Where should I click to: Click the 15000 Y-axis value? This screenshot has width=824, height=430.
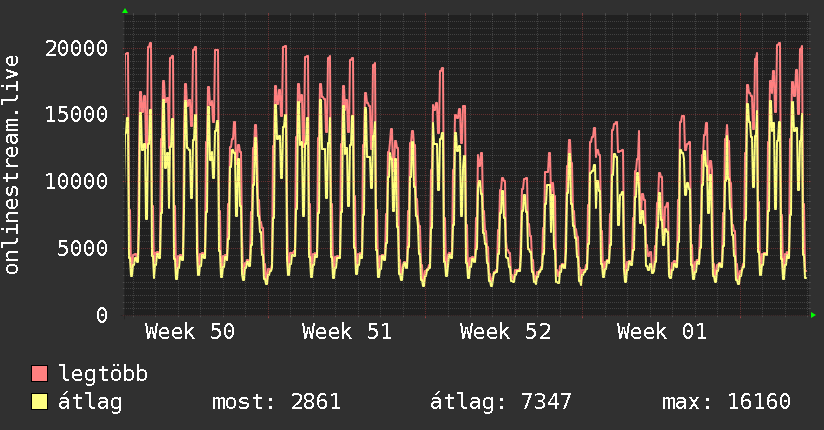pyautogui.click(x=77, y=114)
